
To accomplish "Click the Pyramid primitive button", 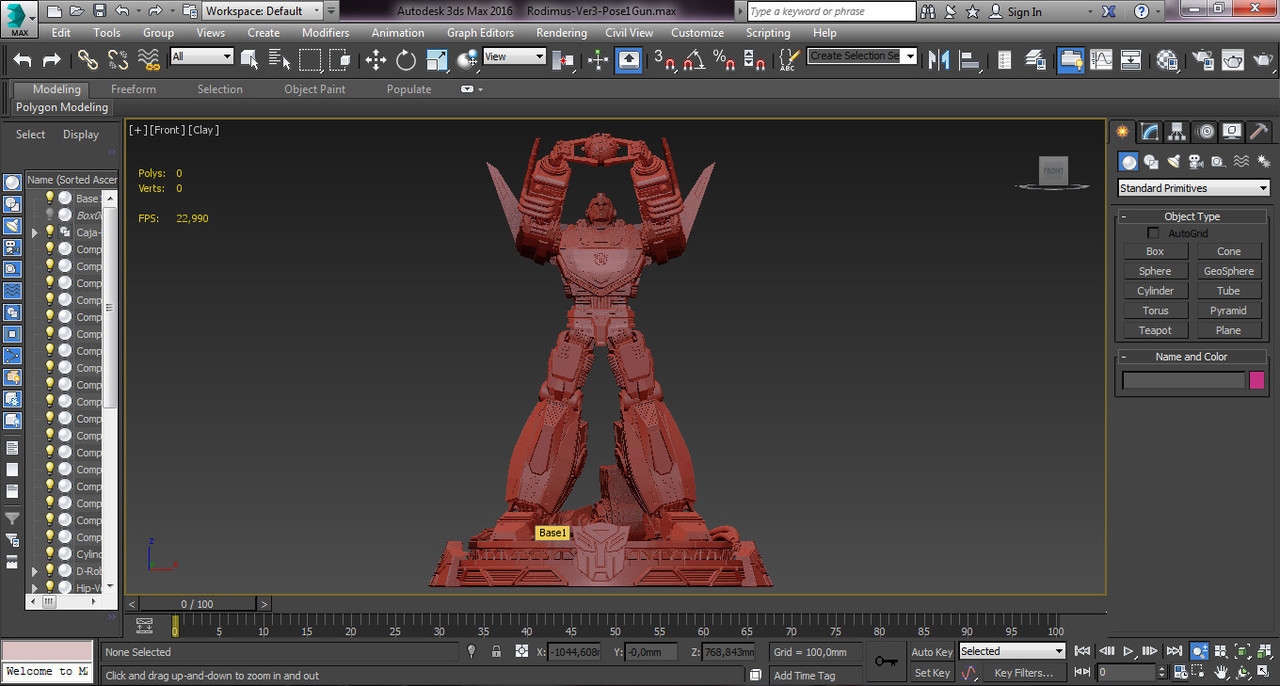I will point(1229,311).
